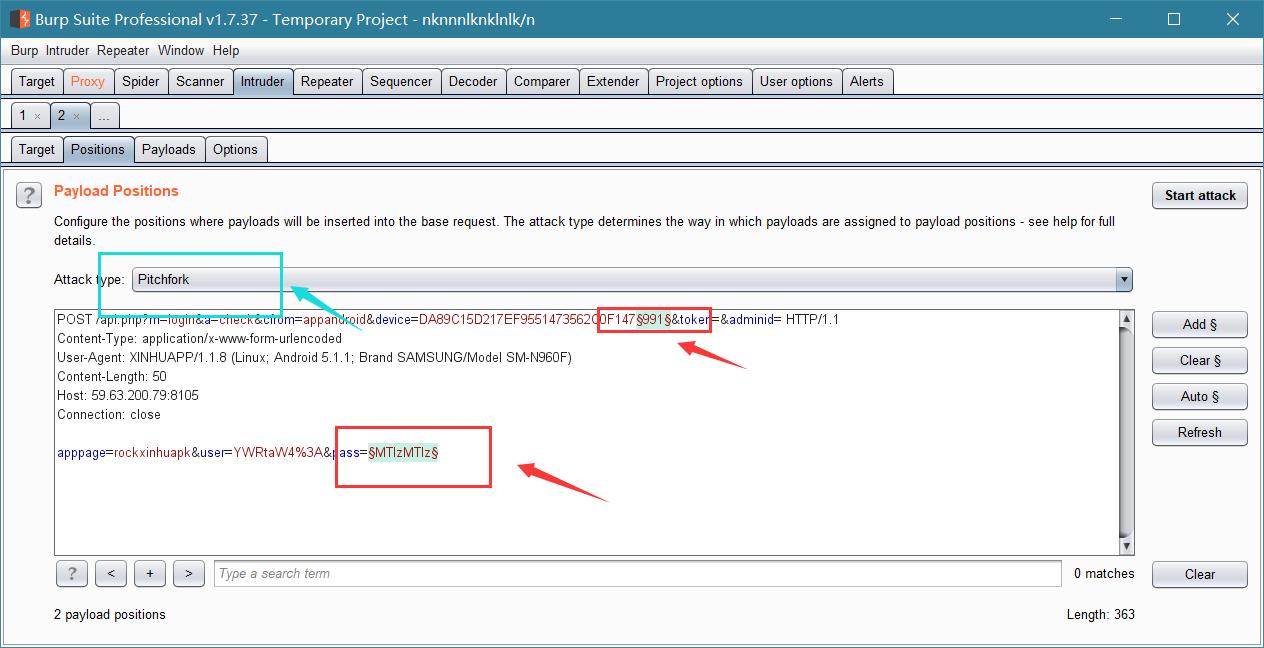Click the Add § button
Image resolution: width=1264 pixels, height=648 pixels.
coord(1200,324)
